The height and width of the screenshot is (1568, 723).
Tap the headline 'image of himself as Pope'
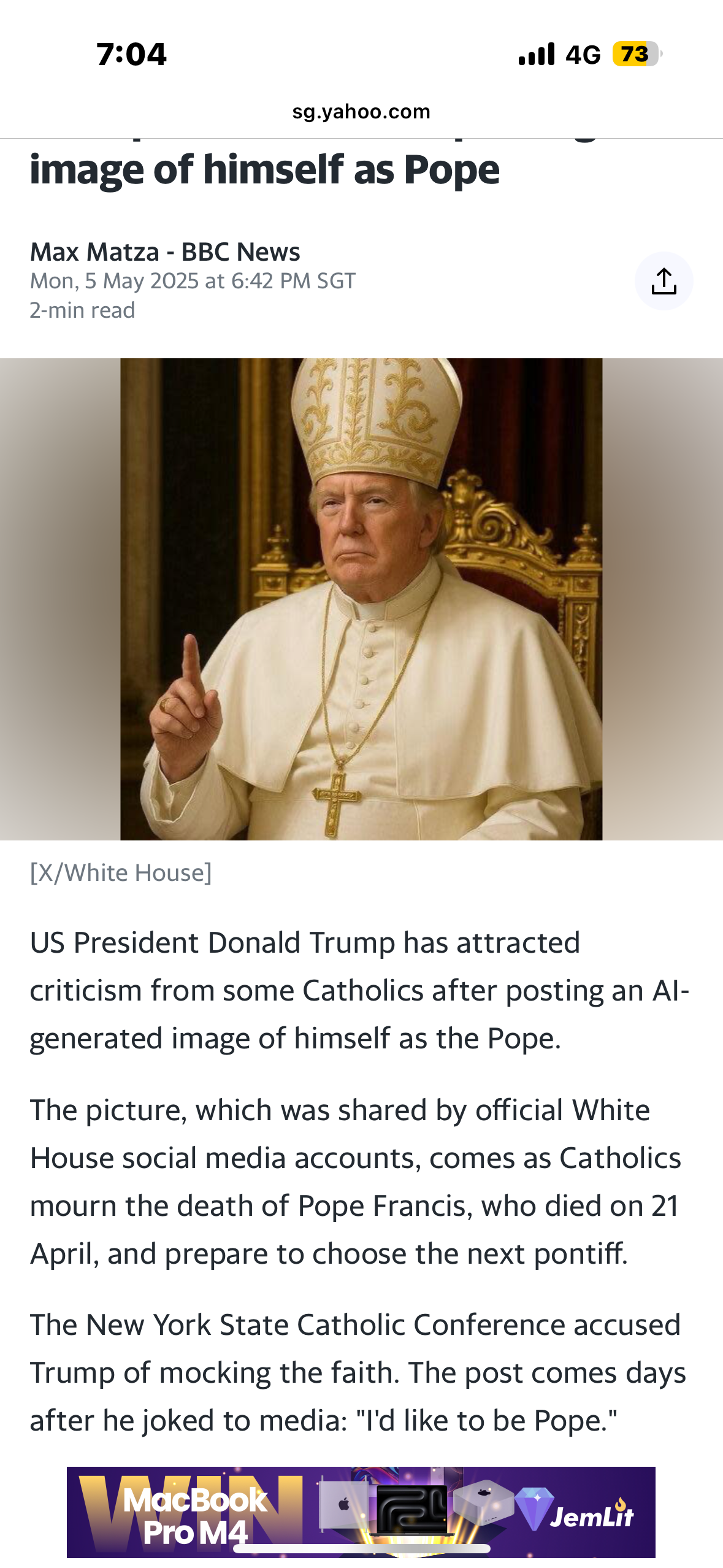pos(264,169)
